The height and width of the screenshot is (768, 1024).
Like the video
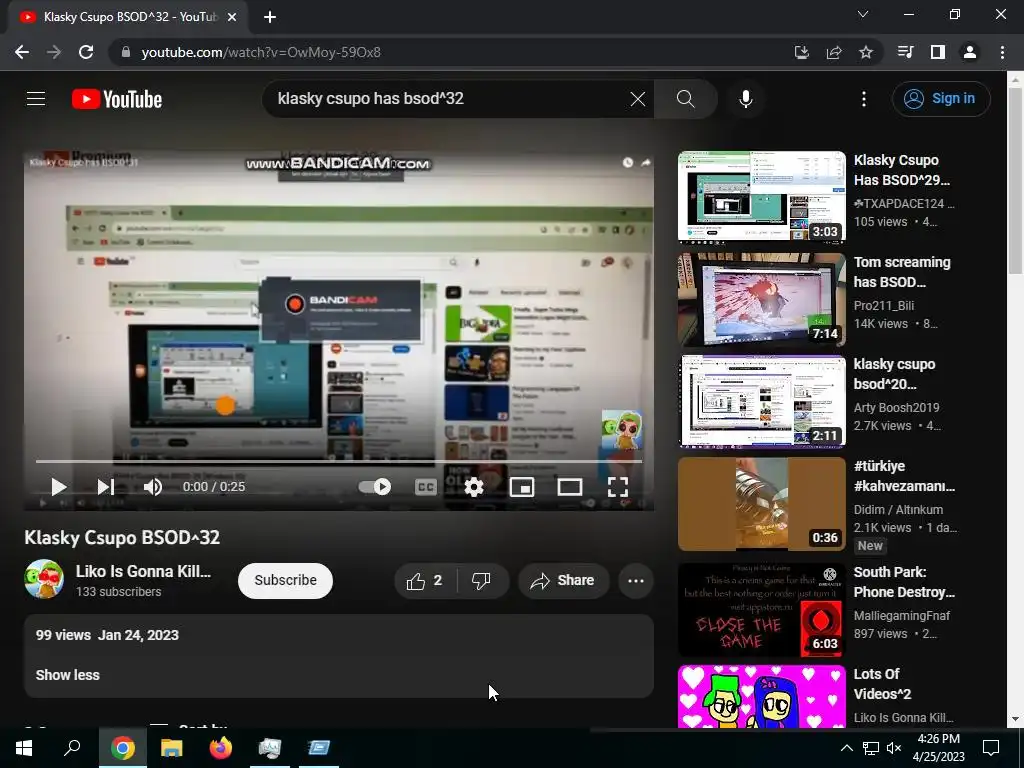point(424,581)
